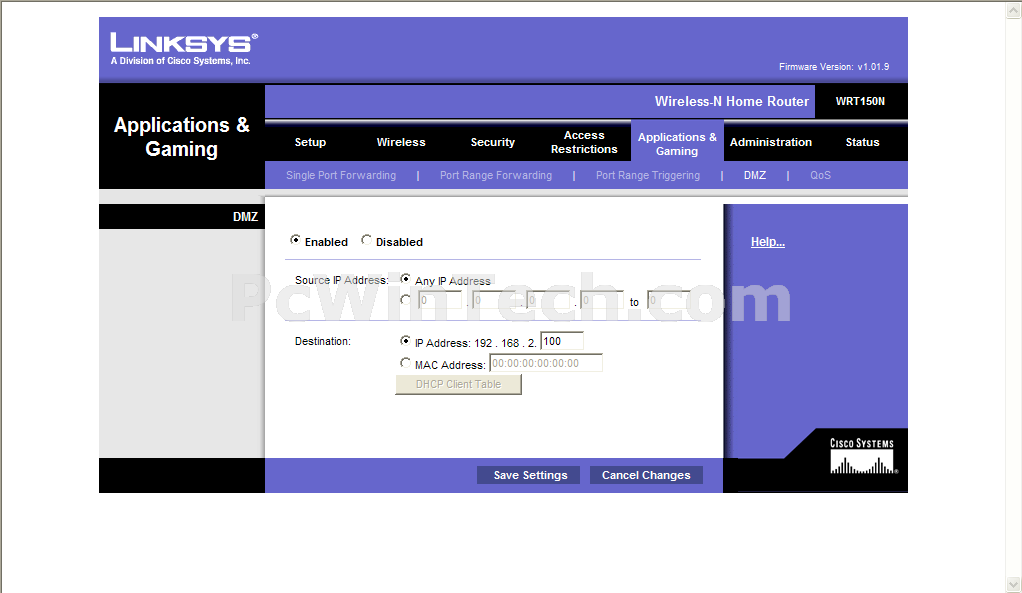
Task: Click the Cisco Systems logo
Action: [863, 456]
